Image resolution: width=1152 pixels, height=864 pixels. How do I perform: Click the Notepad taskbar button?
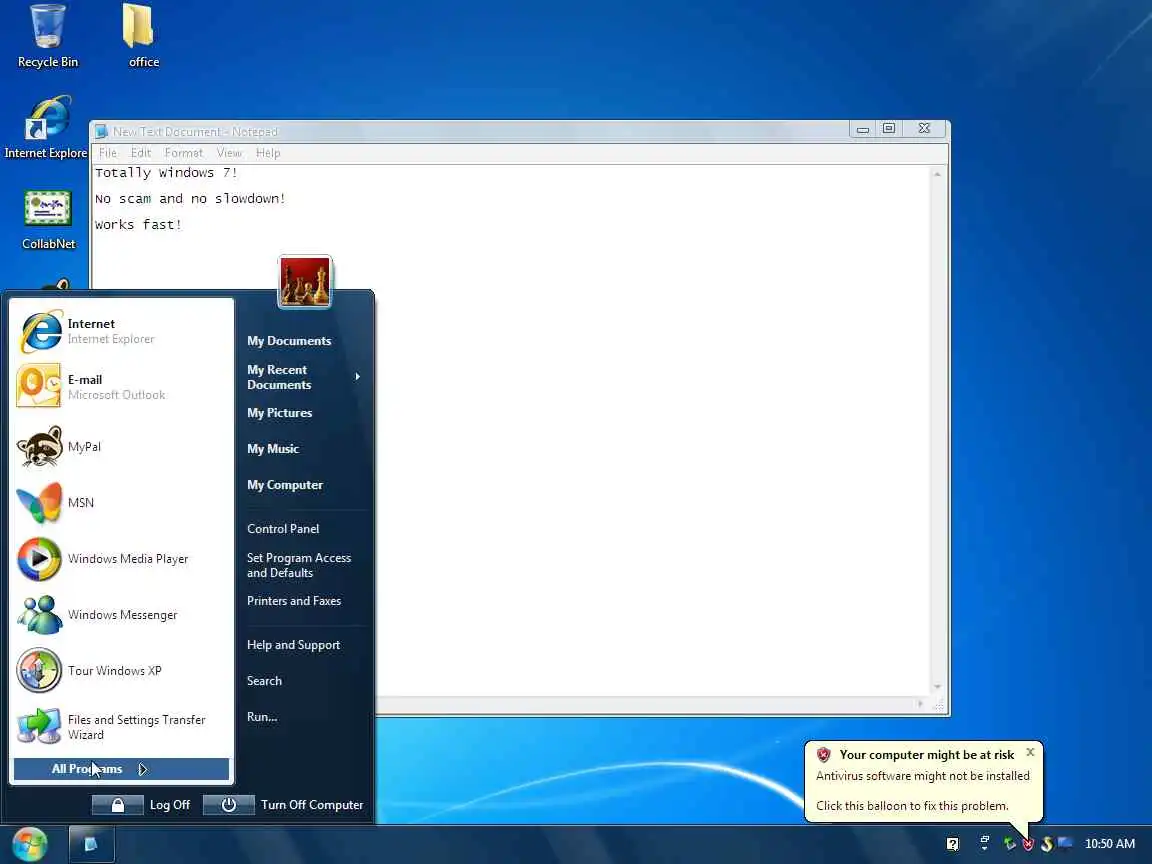92,844
